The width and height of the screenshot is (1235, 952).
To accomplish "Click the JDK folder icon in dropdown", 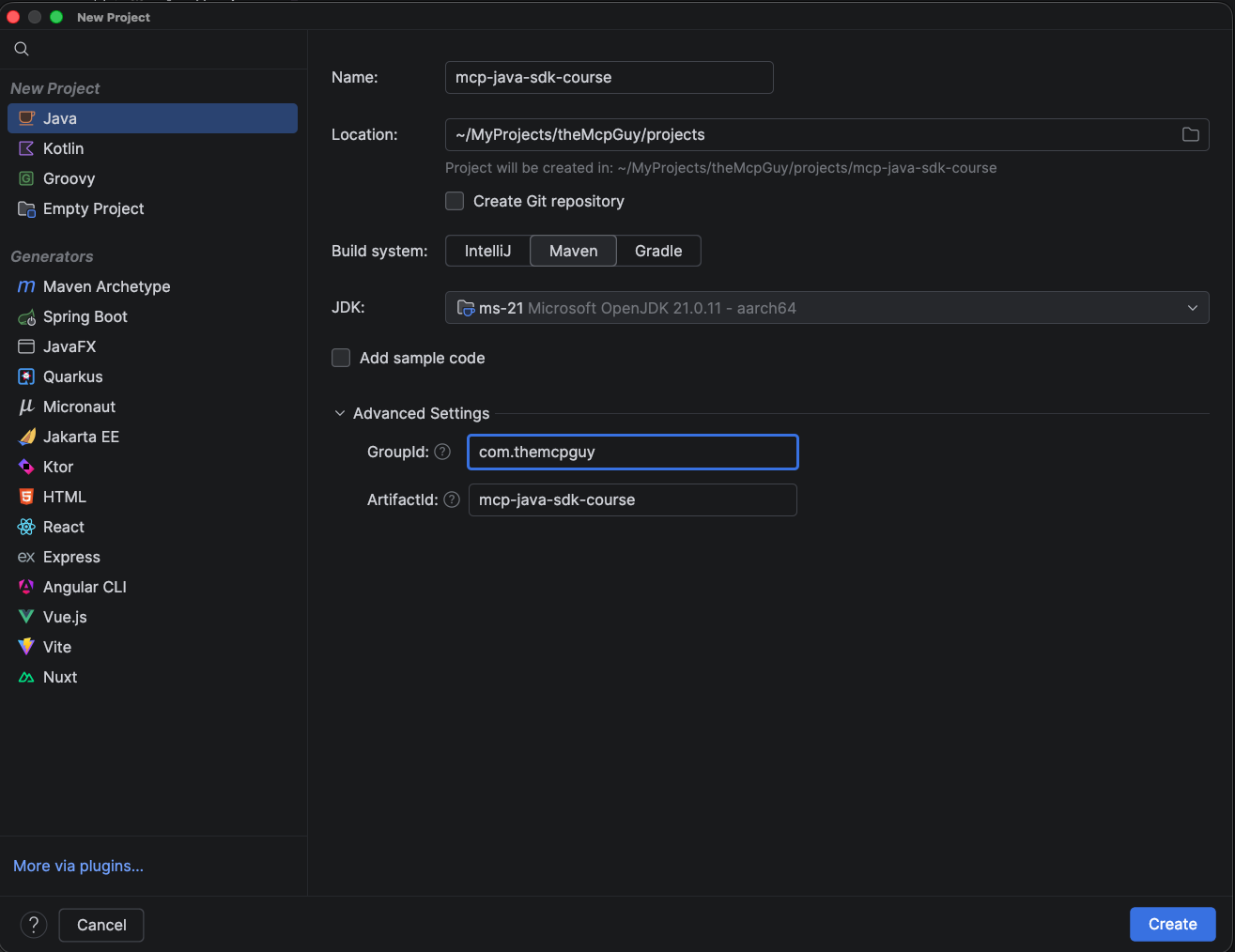I will point(466,308).
